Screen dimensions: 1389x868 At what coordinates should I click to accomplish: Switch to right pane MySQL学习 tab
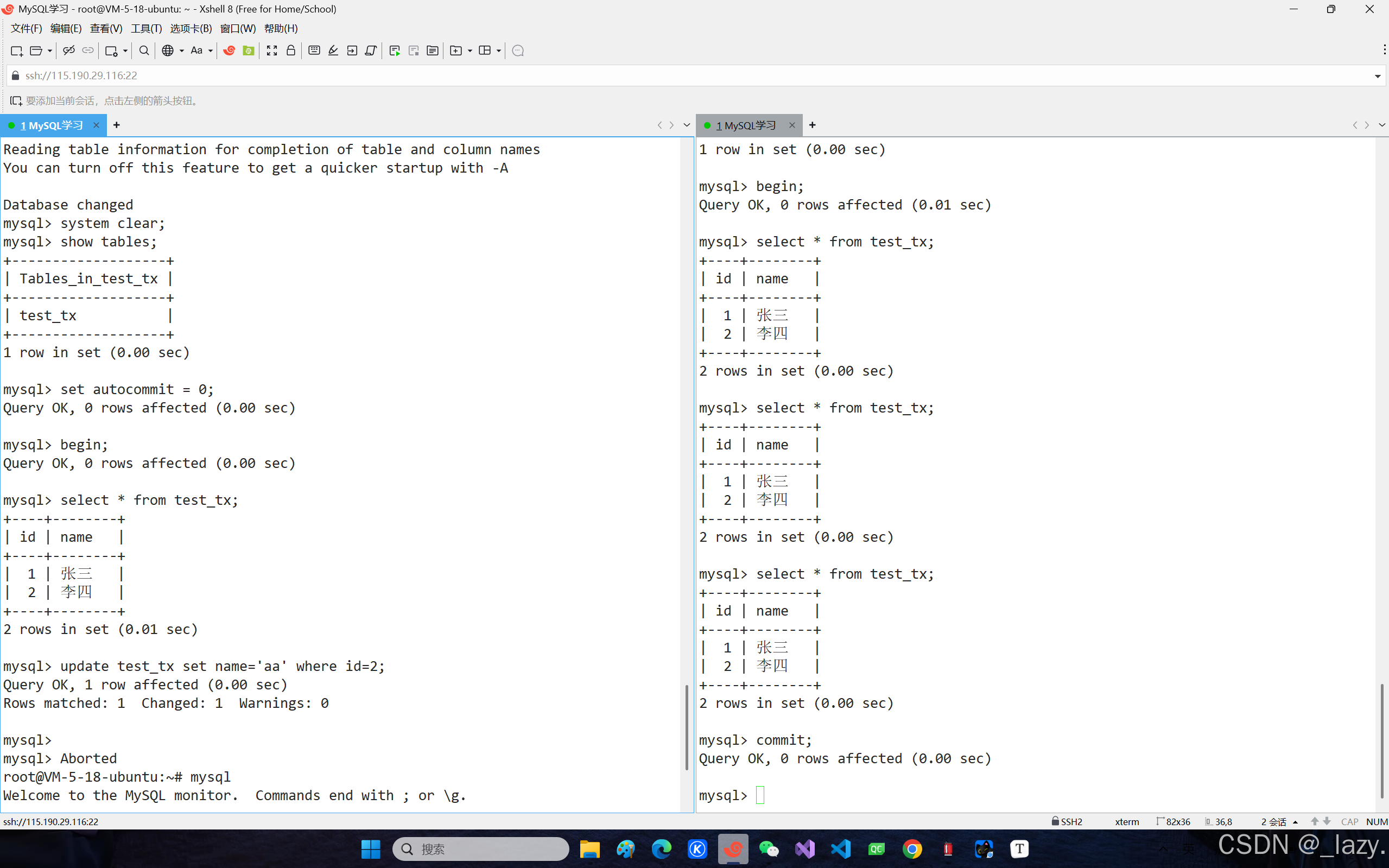click(x=745, y=125)
